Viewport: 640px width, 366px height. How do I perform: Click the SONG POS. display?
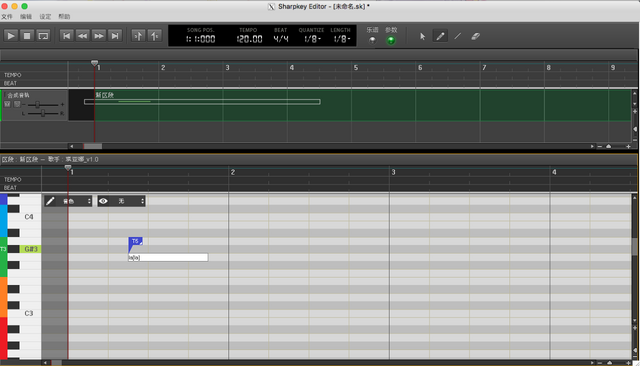pos(200,39)
